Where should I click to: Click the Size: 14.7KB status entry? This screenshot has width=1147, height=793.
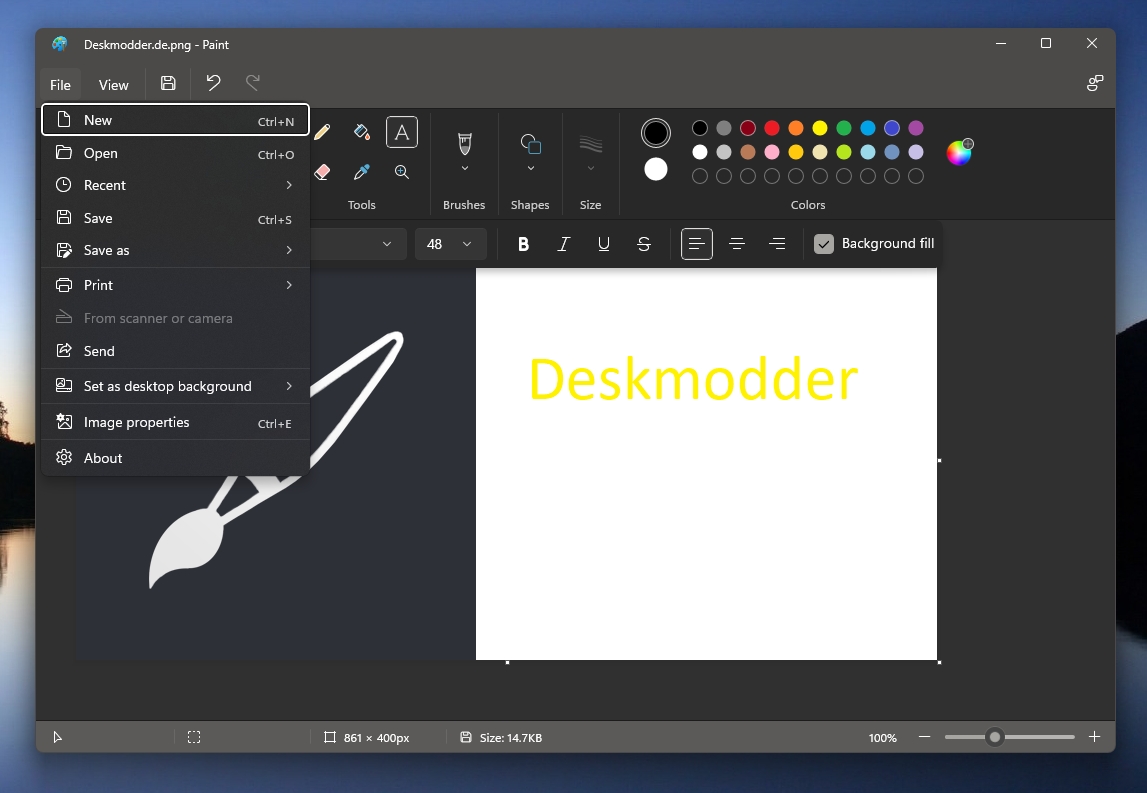click(501, 737)
